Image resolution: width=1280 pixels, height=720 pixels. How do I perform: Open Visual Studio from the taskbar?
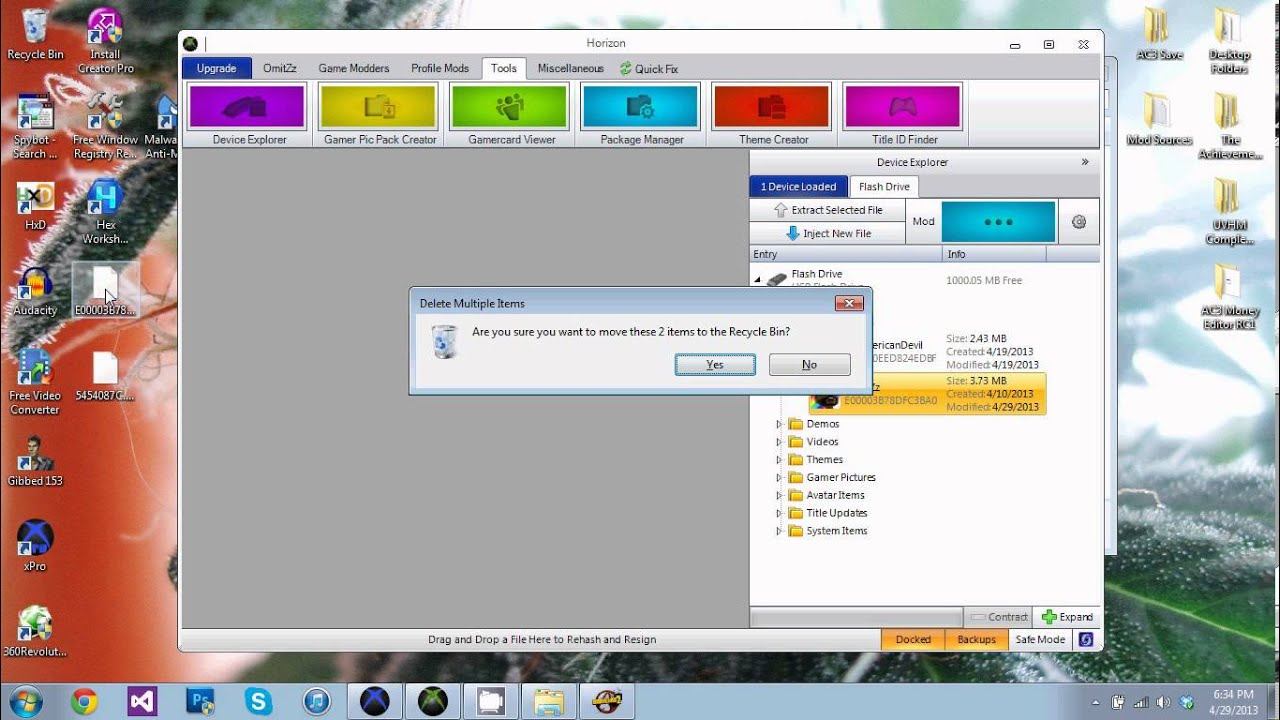tap(142, 702)
